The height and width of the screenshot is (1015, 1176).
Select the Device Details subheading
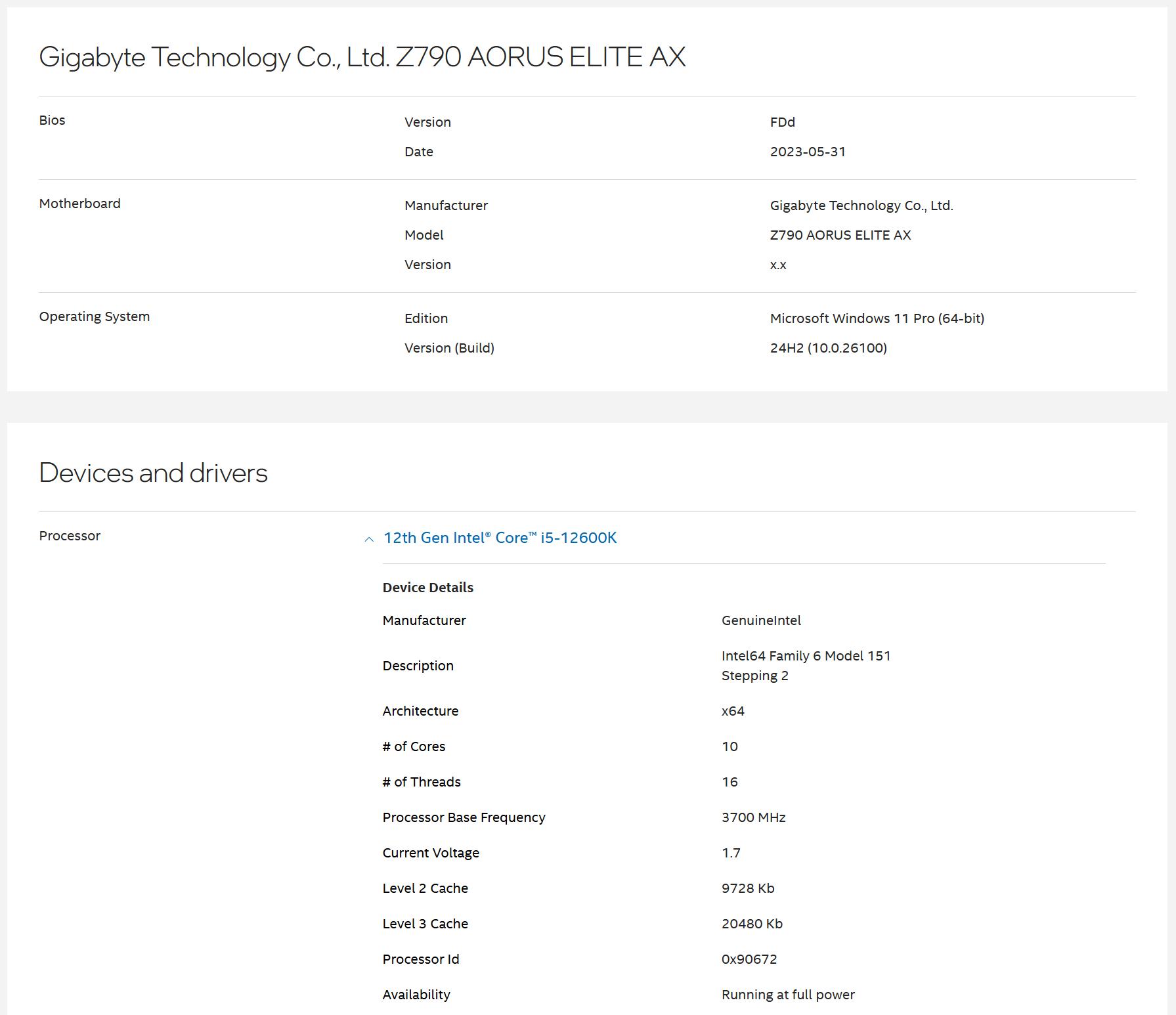[428, 588]
